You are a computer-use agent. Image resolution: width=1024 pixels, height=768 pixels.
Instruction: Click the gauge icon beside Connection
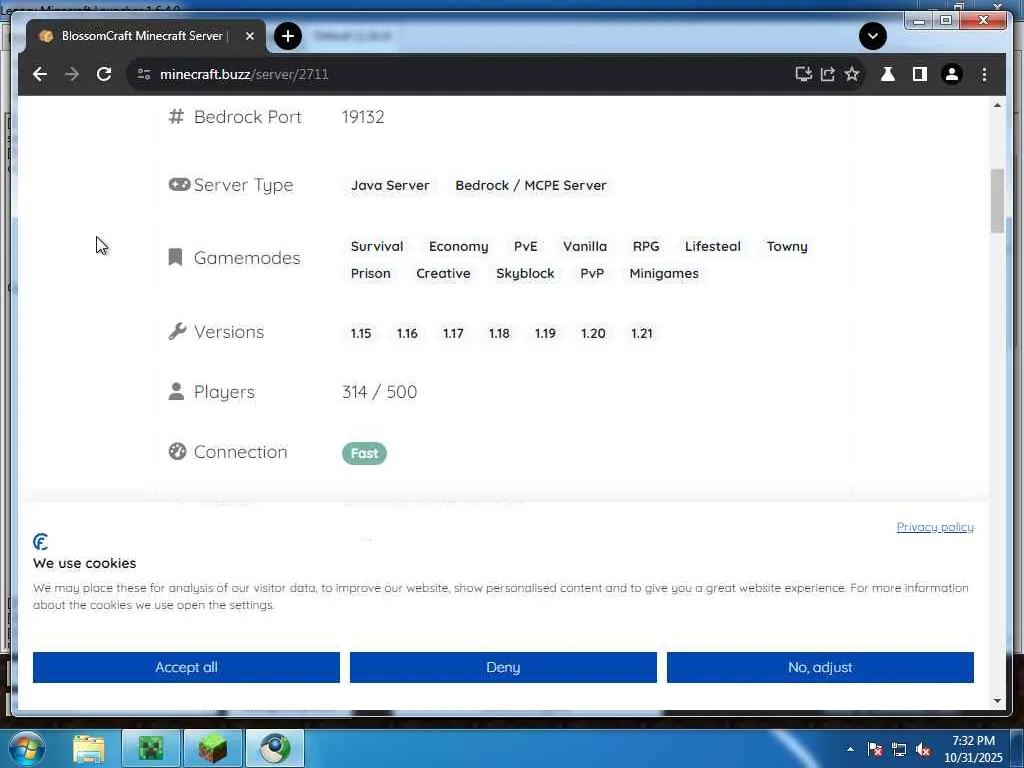pyautogui.click(x=177, y=451)
